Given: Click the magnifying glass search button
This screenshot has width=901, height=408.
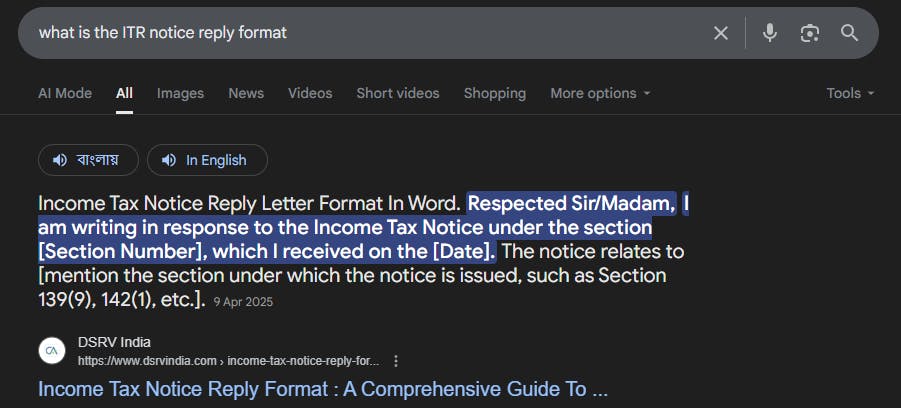Looking at the screenshot, I should pos(849,33).
